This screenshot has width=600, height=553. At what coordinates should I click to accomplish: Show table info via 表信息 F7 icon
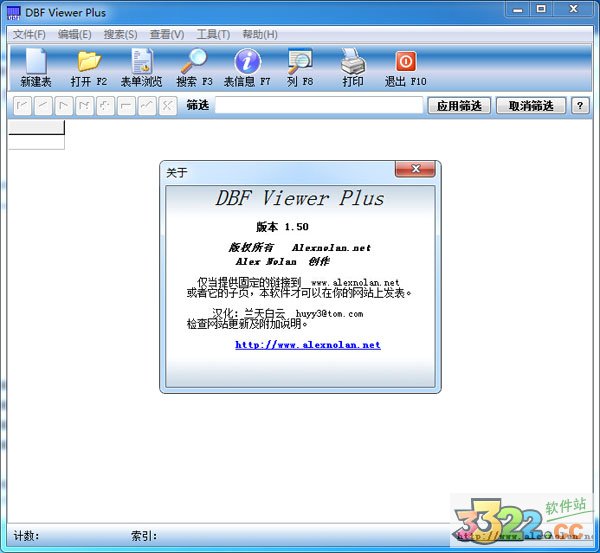click(247, 61)
